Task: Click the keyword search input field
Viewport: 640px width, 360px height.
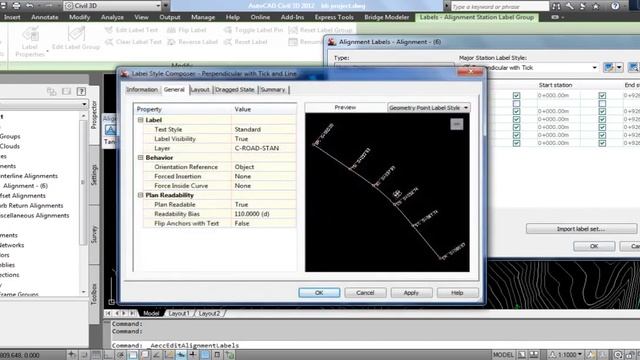Action: (x=500, y=7)
